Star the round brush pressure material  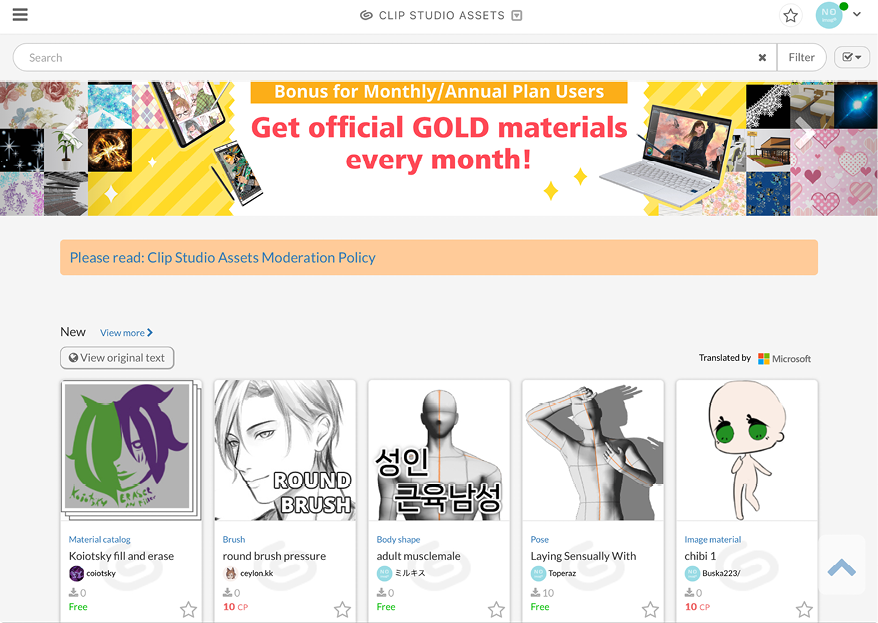point(342,609)
